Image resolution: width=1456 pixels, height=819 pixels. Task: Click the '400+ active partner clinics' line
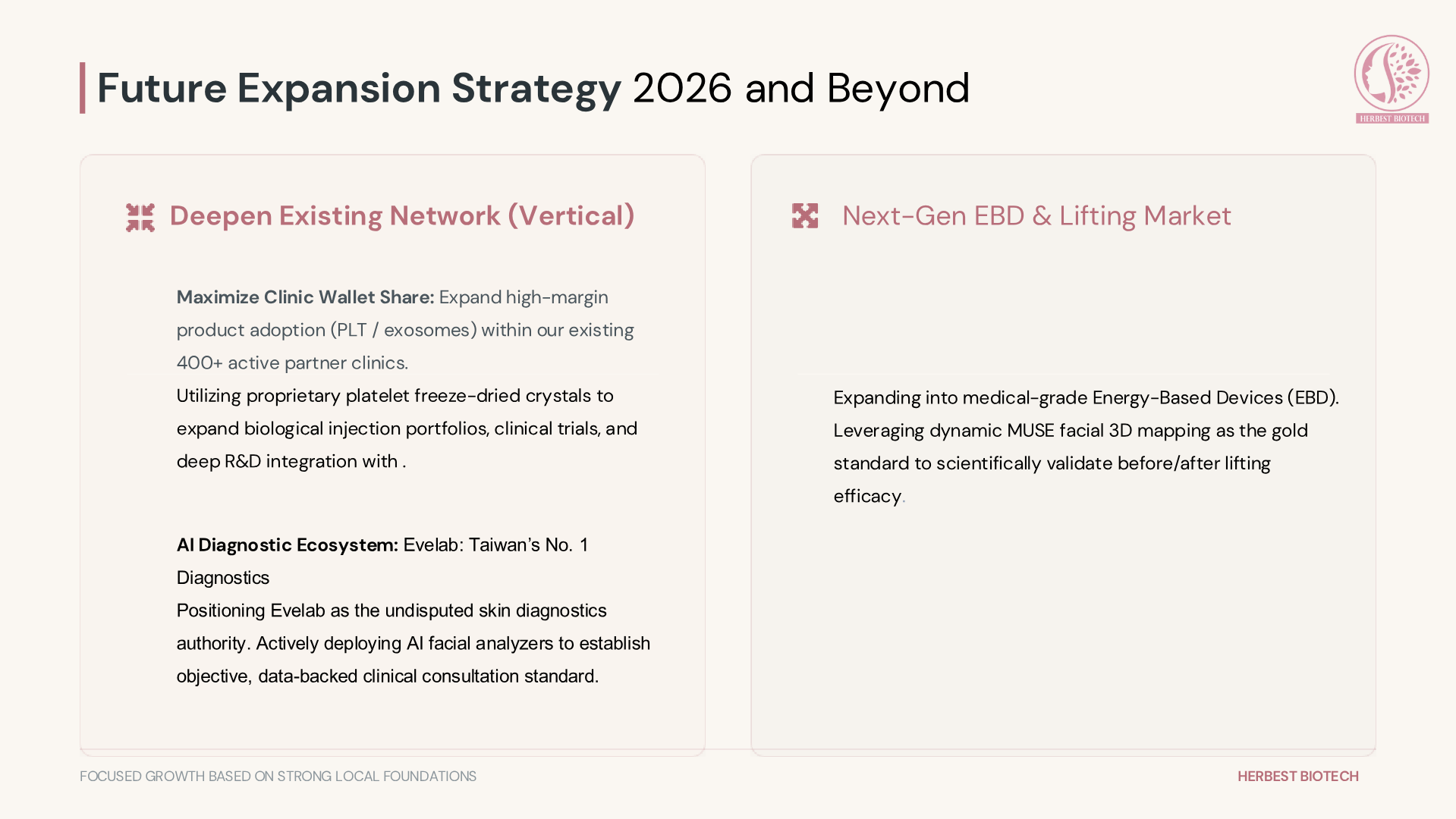click(292, 363)
